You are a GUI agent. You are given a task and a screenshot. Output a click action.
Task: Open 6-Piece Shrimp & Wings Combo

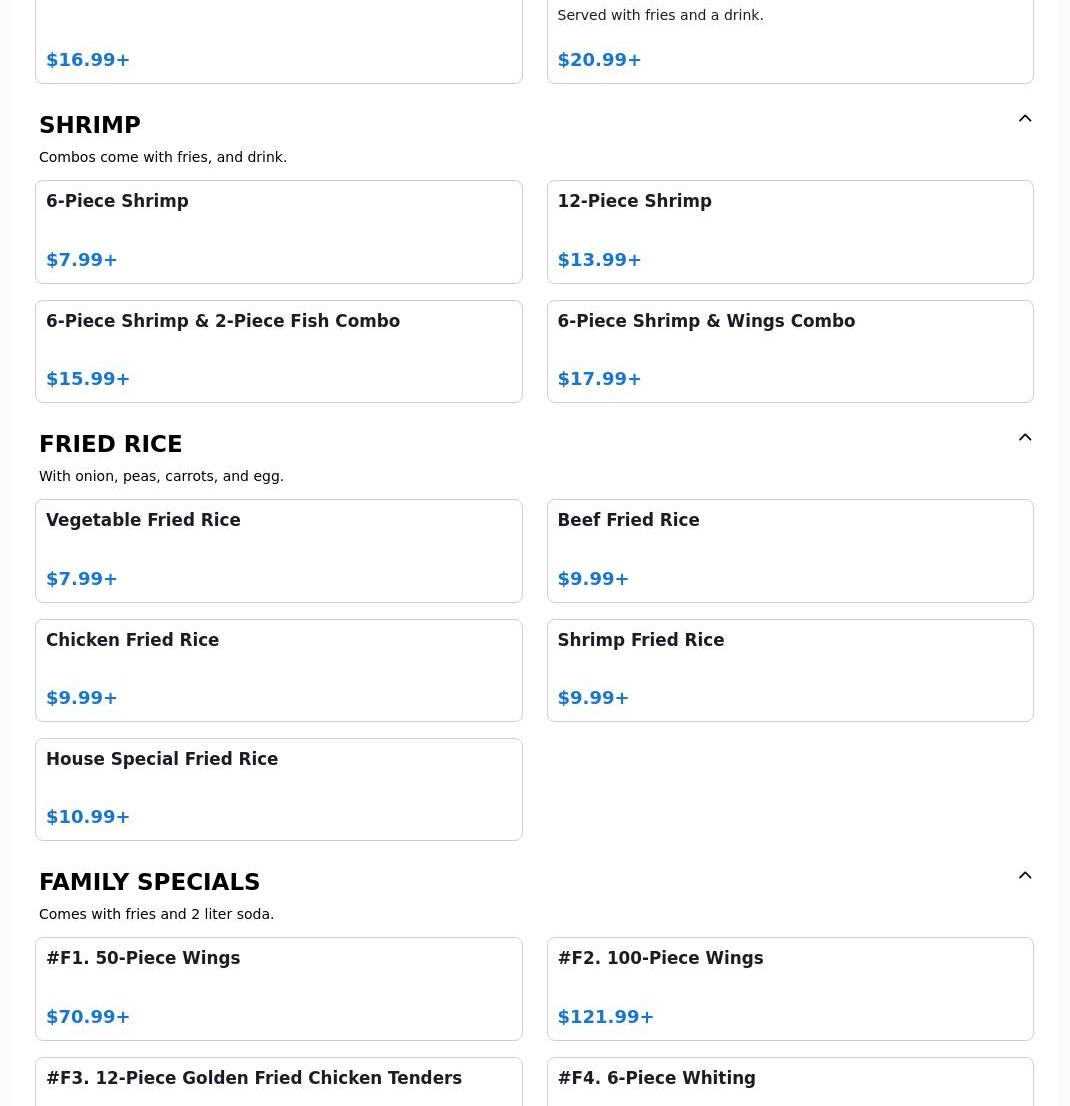pyautogui.click(x=790, y=351)
